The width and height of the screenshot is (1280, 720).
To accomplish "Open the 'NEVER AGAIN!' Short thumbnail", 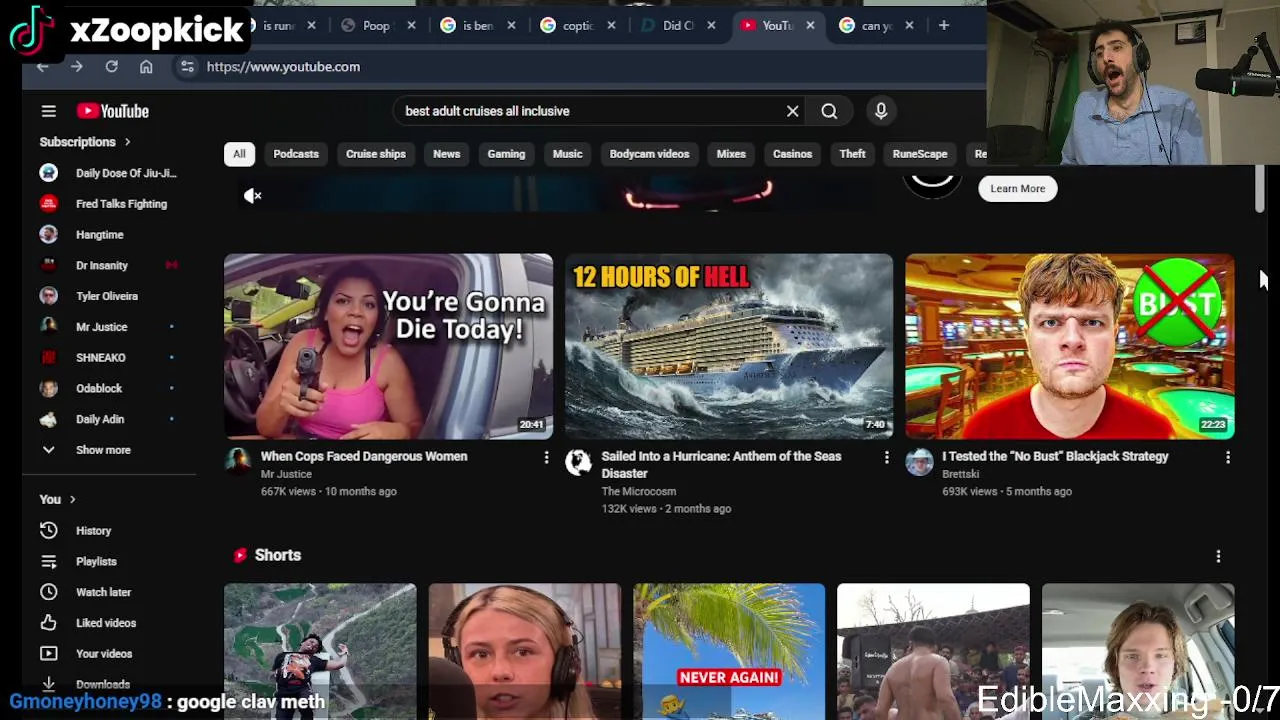I will coord(729,651).
